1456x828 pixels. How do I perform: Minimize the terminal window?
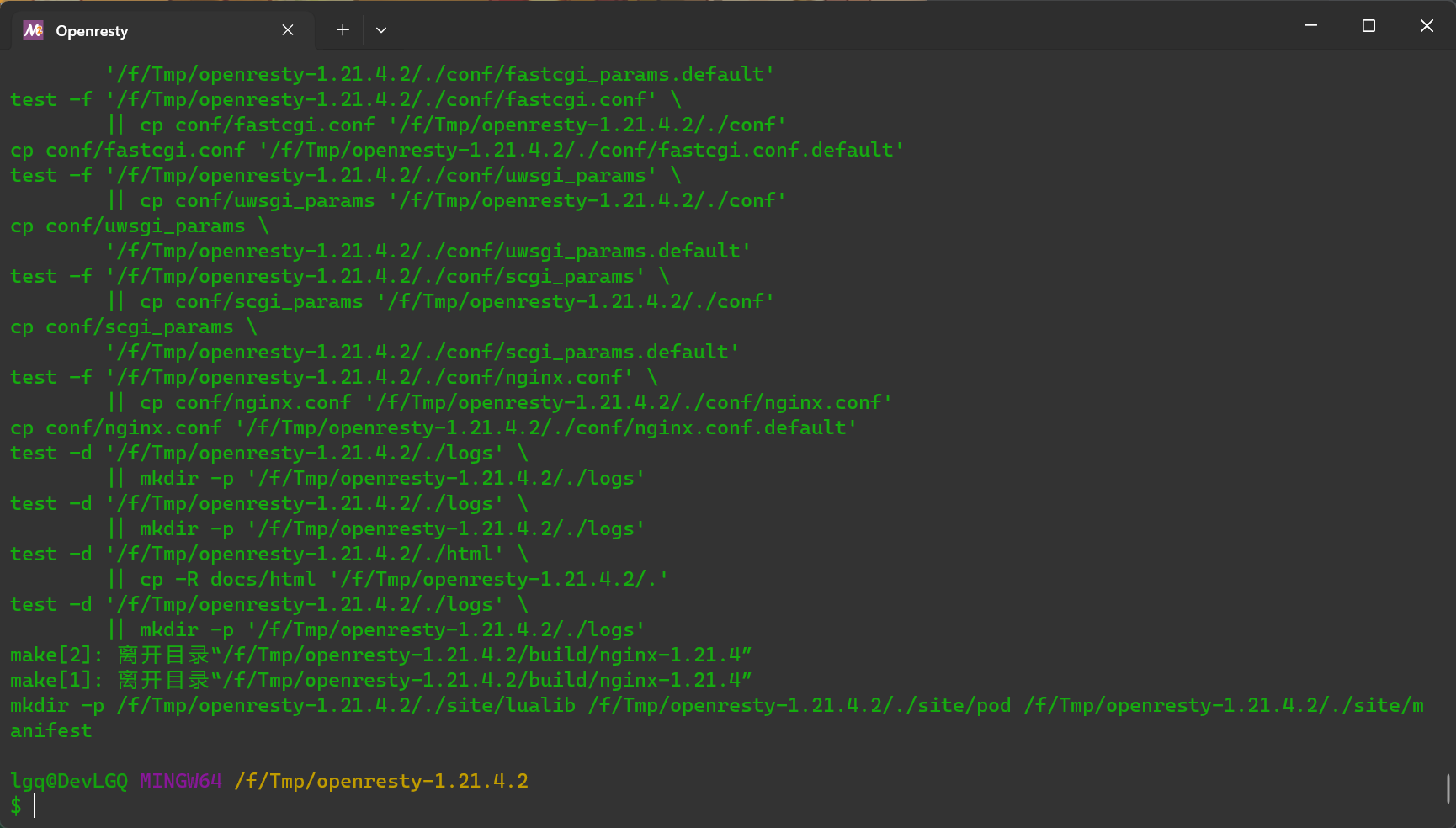[x=1310, y=26]
